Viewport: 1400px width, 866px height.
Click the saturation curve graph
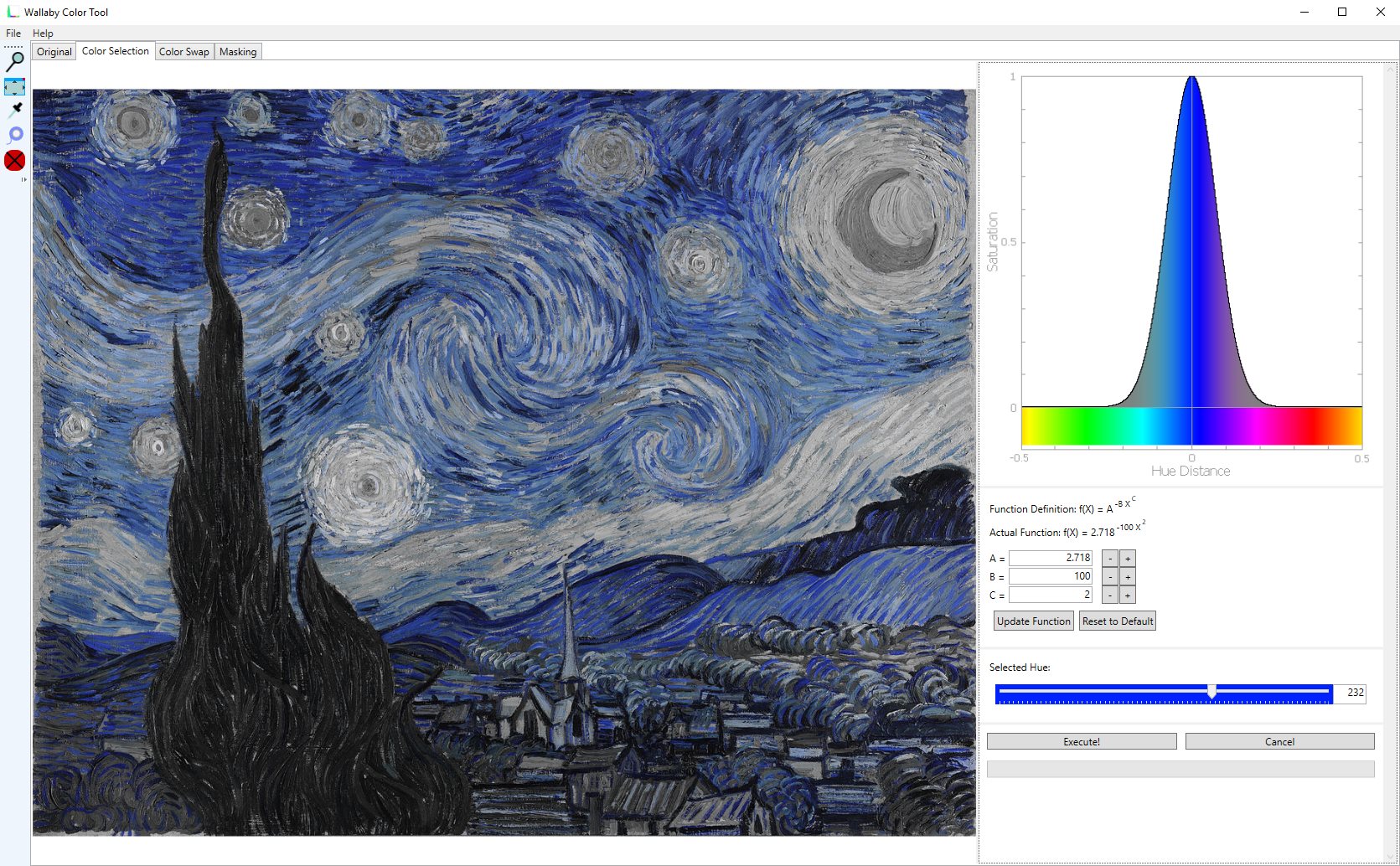(1191, 242)
